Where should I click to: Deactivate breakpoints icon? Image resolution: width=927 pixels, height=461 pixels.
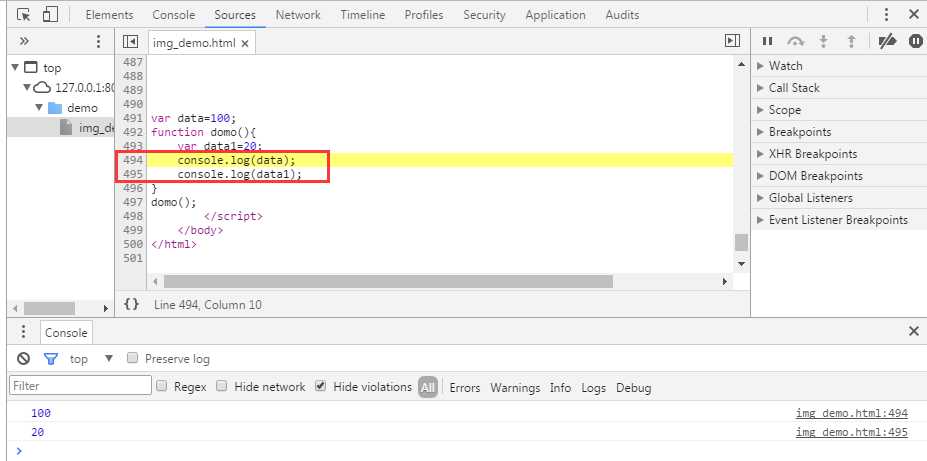point(887,41)
